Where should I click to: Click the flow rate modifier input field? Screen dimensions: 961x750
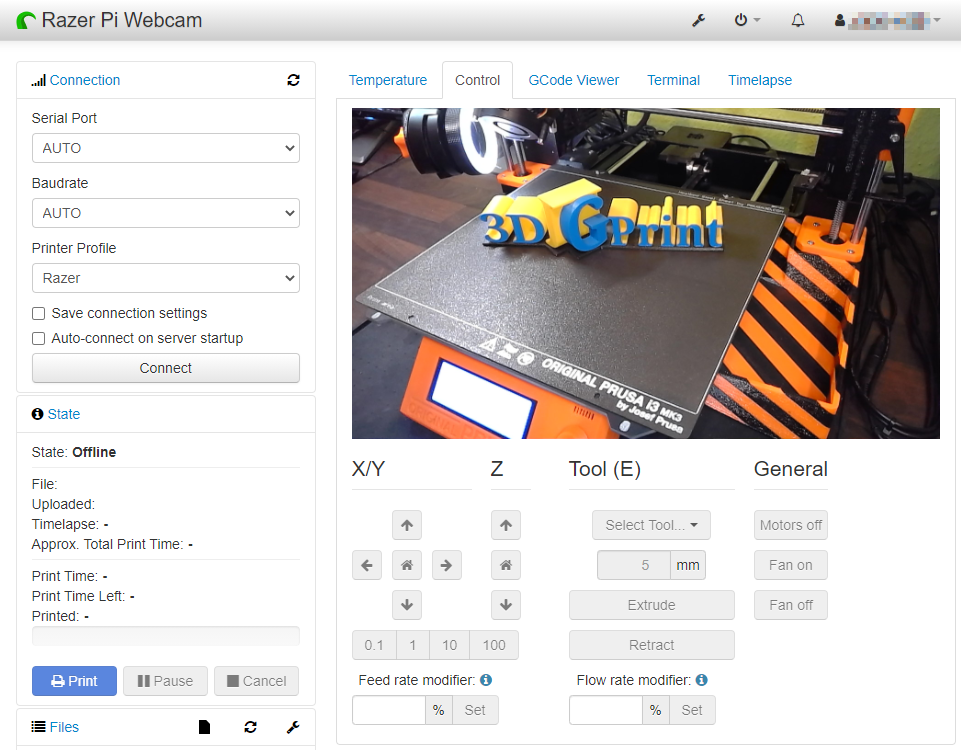[605, 710]
